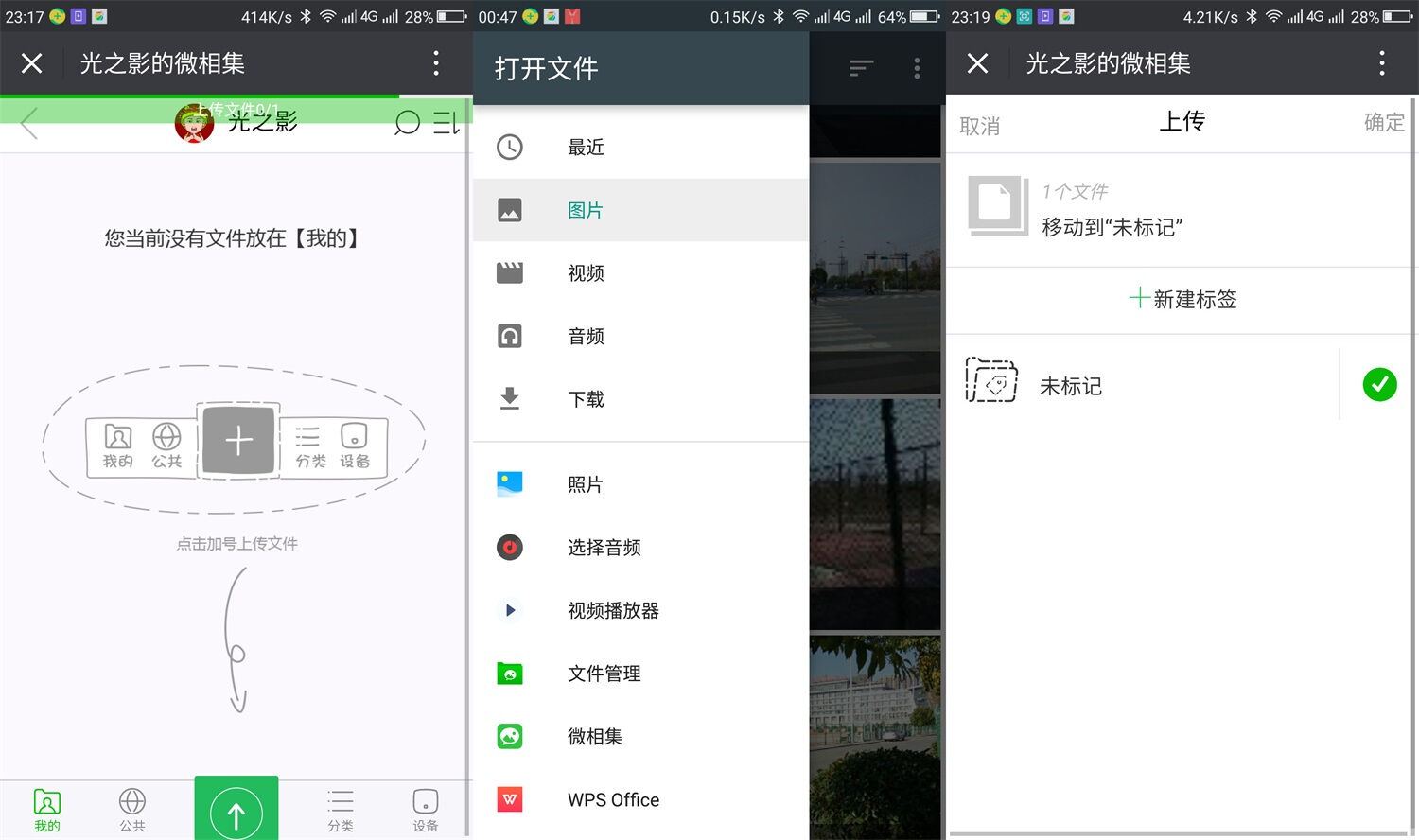Screen dimensions: 1419x840
Task: Switch to the 分类 bottom tab
Action: 341,810
